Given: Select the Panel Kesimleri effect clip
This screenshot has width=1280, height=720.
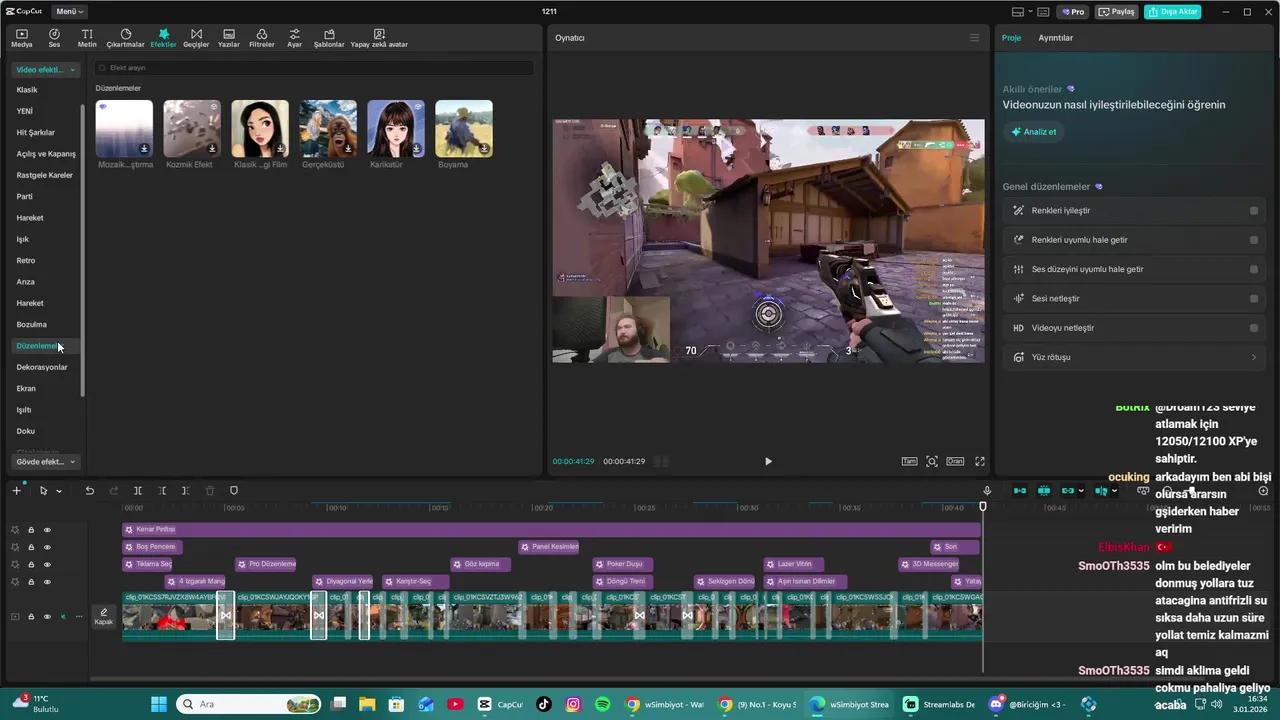Looking at the screenshot, I should 549,547.
